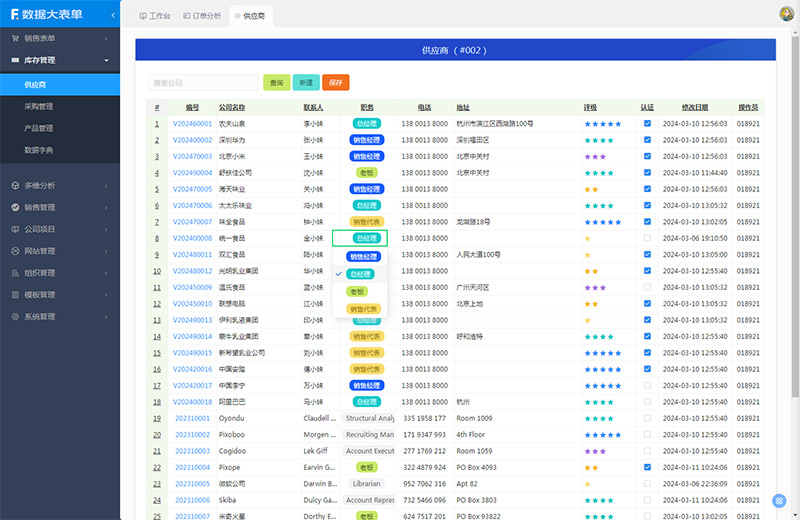Select the contact cell Lek Giff
Viewport: 800px width, 520px height.
tap(315, 451)
